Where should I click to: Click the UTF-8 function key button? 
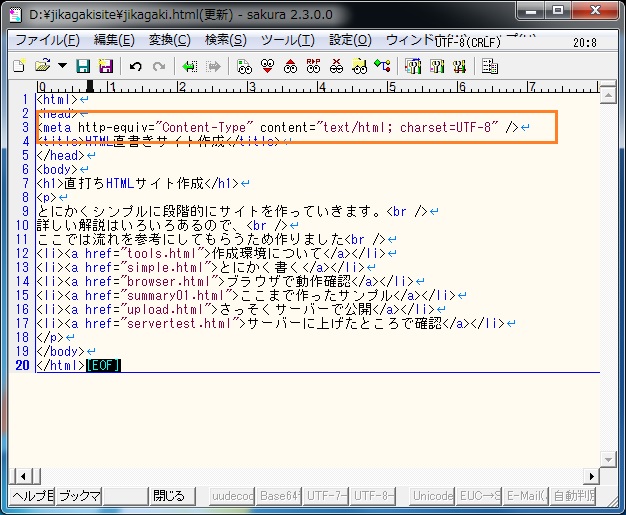click(x=372, y=496)
